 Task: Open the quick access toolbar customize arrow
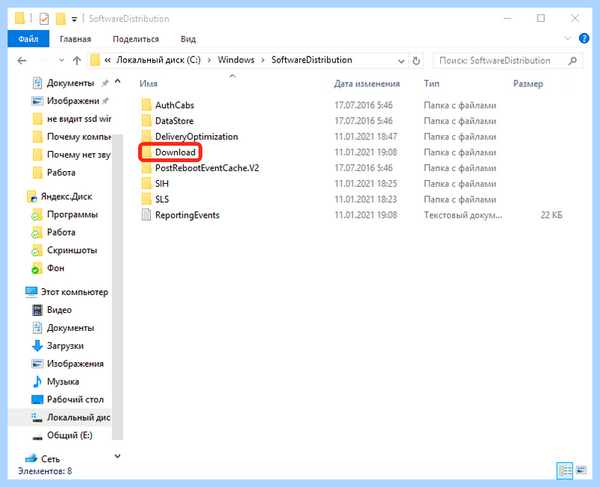[74, 19]
